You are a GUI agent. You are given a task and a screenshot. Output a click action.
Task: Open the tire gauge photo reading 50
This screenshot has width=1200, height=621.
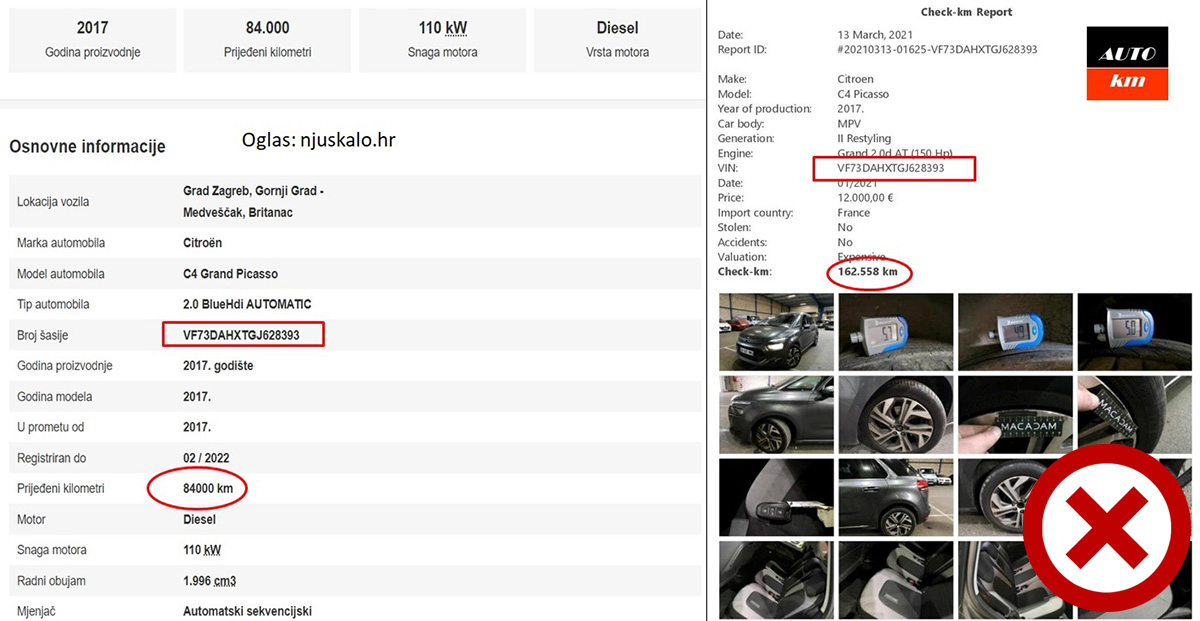coord(1134,331)
